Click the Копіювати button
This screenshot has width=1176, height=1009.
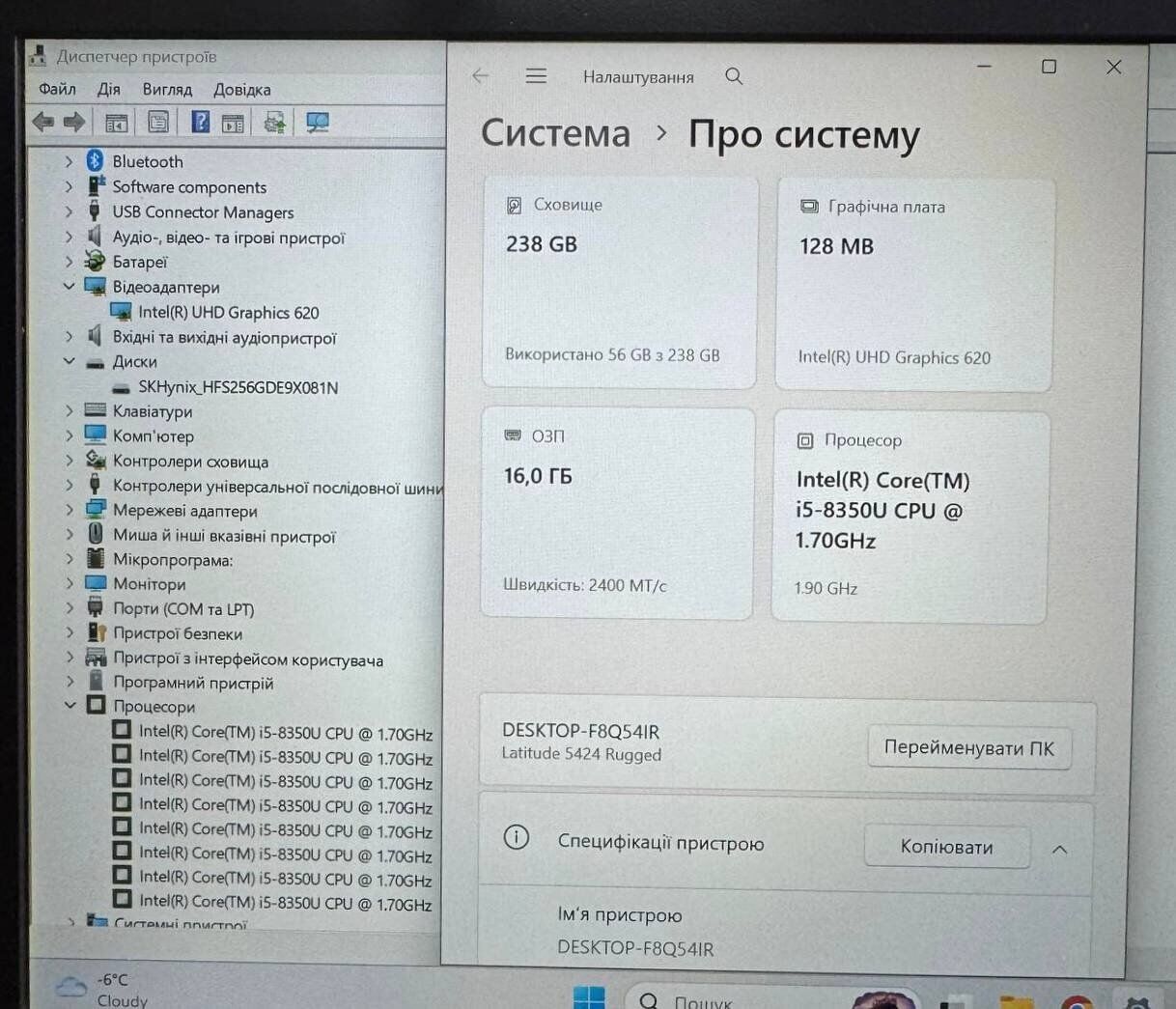[946, 847]
